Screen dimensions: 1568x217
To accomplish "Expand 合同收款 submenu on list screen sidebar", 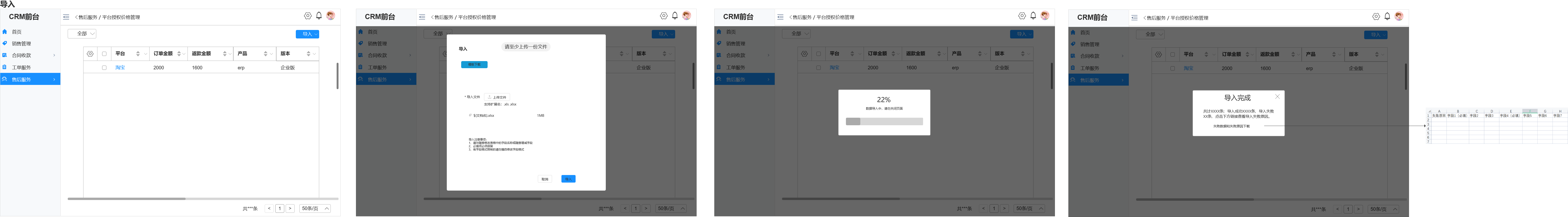I will pos(54,55).
